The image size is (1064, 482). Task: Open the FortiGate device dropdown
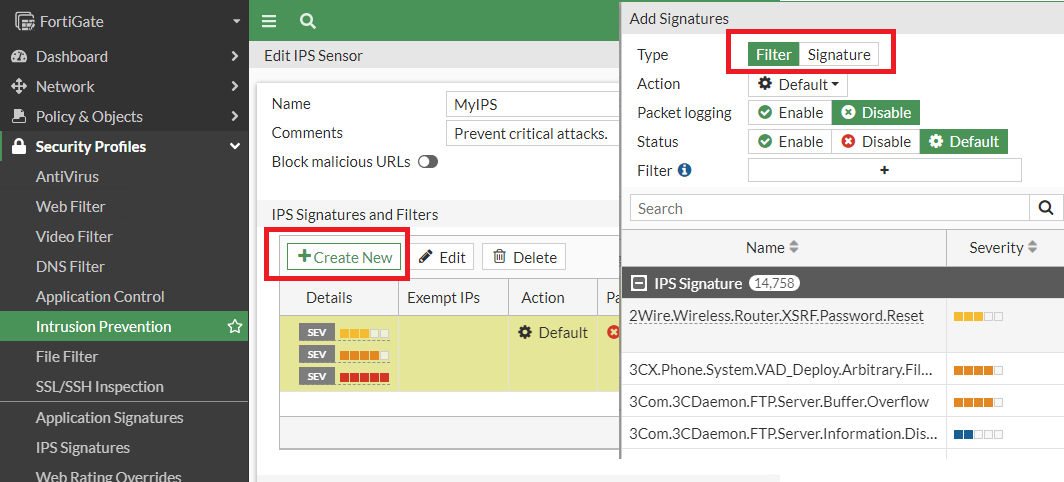(x=236, y=22)
